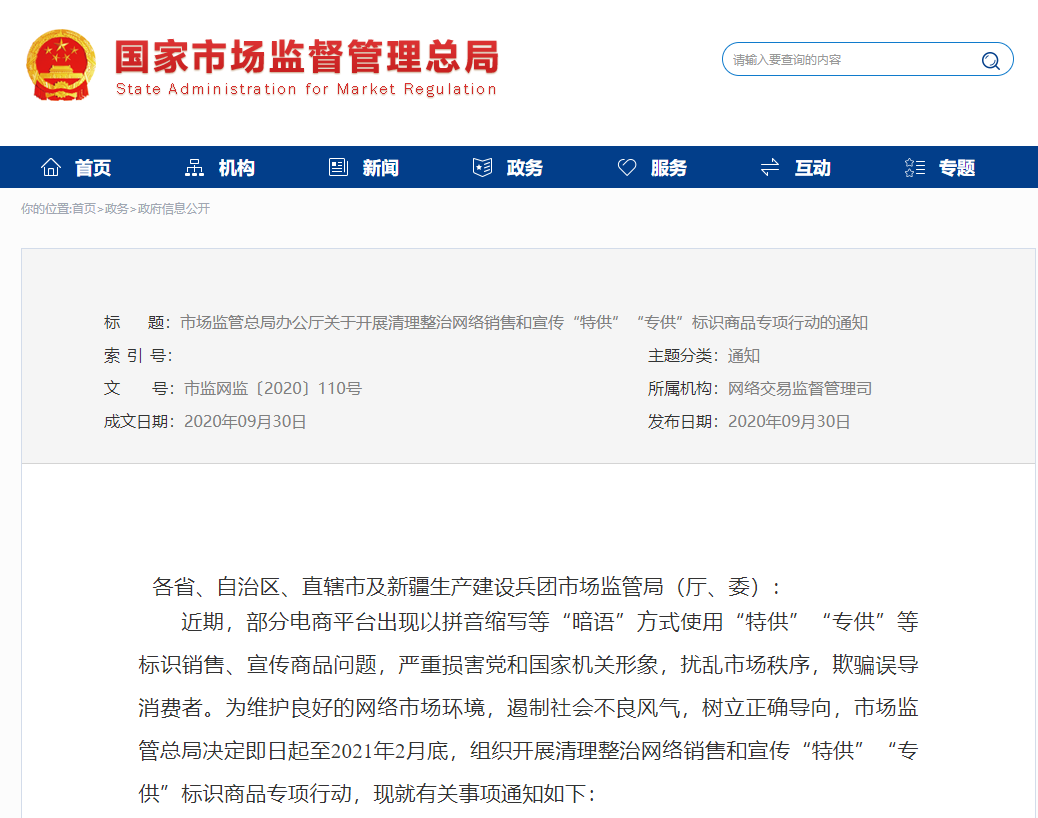This screenshot has height=818, width=1038.
Task: Open the 服务 menu item
Action: pyautogui.click(x=669, y=168)
